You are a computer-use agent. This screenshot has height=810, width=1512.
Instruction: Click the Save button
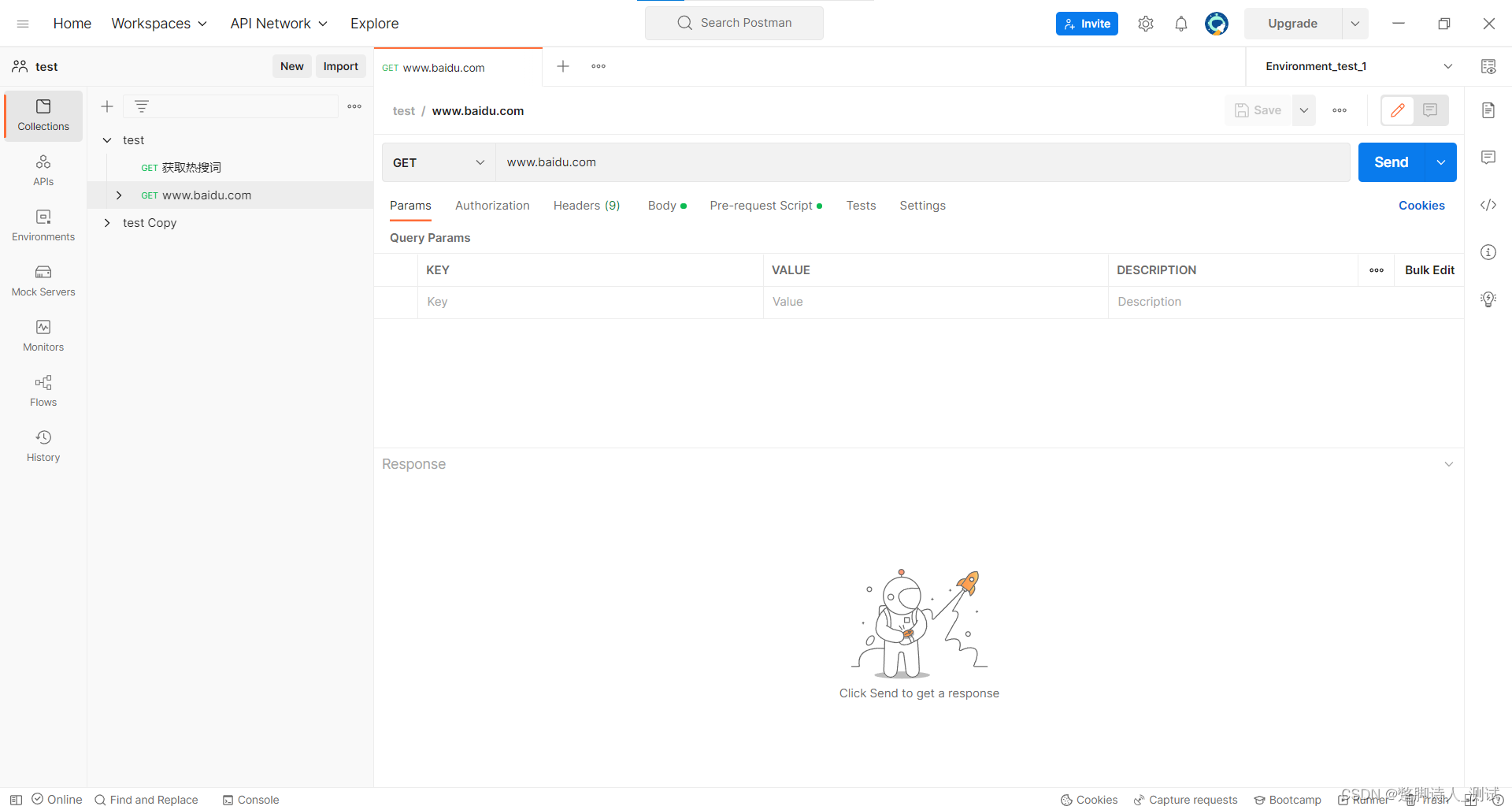coord(1258,110)
